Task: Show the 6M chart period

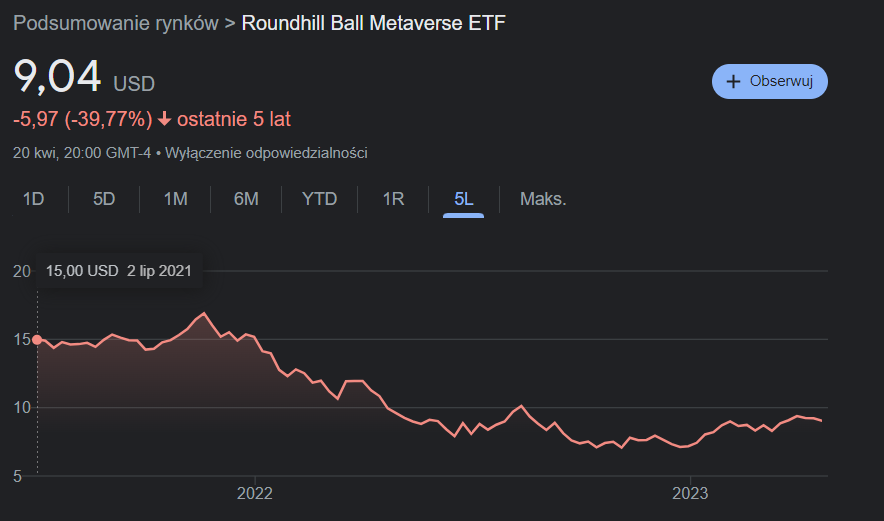Action: pos(246,199)
